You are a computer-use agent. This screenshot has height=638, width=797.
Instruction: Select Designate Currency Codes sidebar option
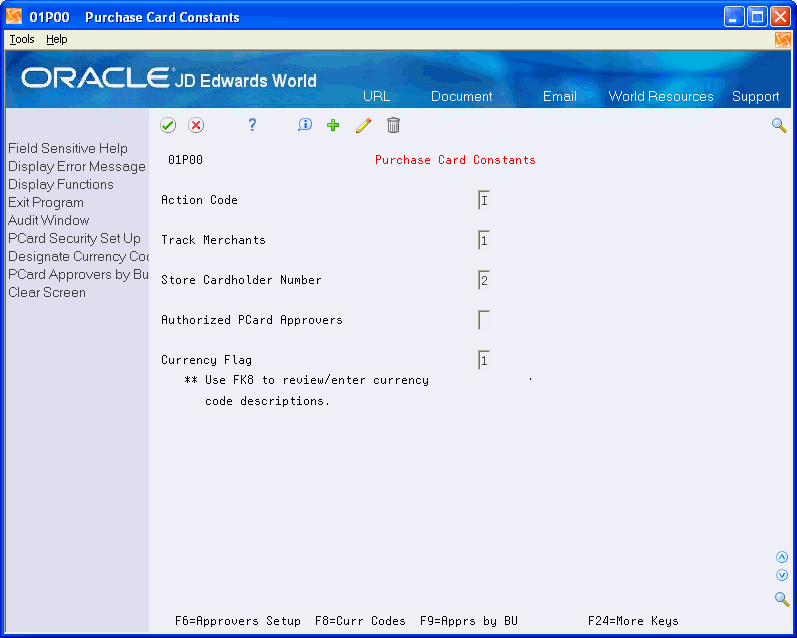(78, 256)
